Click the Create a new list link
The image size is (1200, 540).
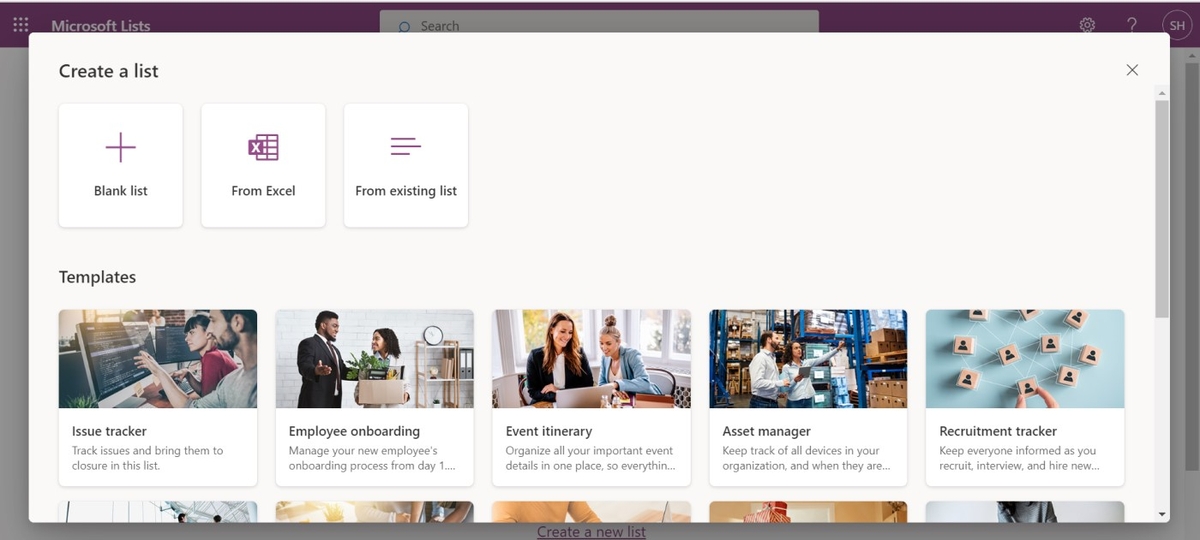(591, 532)
